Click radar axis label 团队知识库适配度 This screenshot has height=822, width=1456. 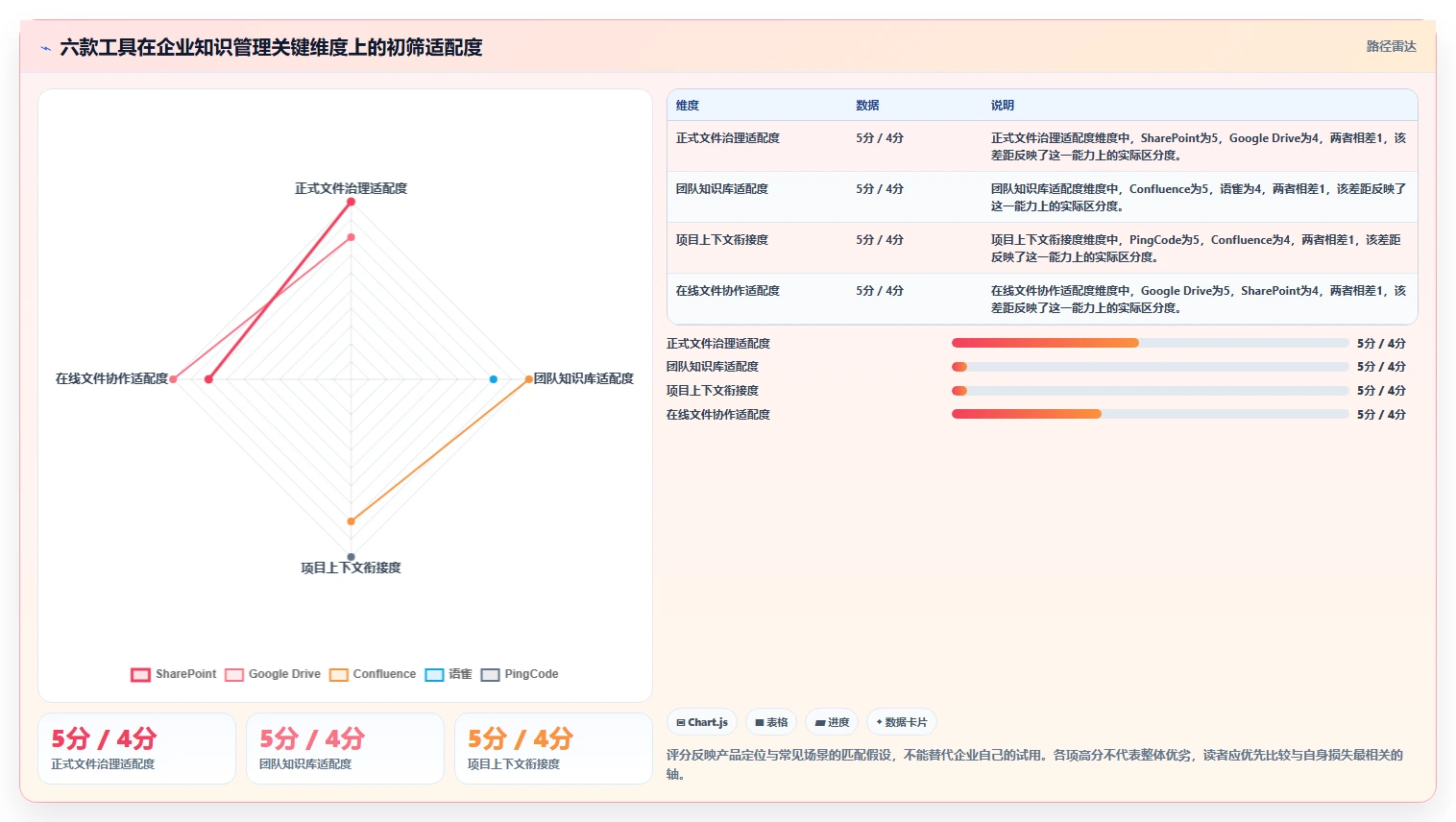[x=584, y=378]
